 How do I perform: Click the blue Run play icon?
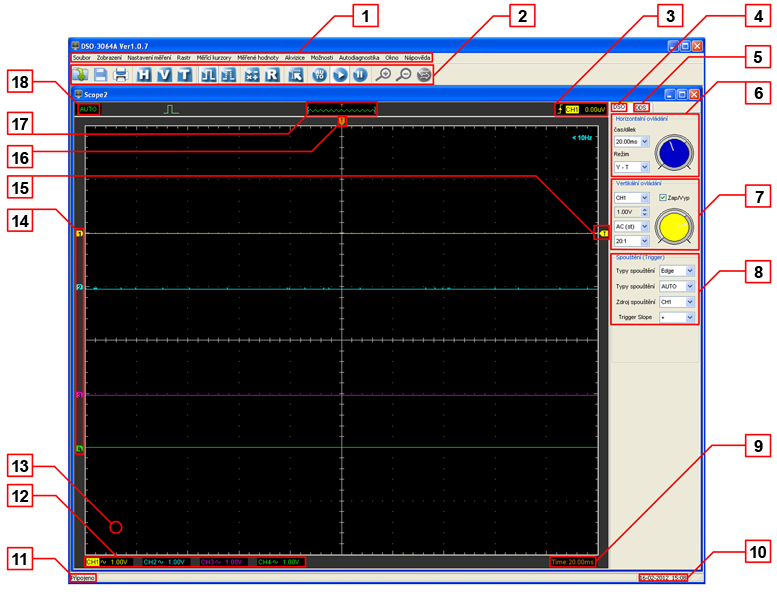click(x=340, y=75)
